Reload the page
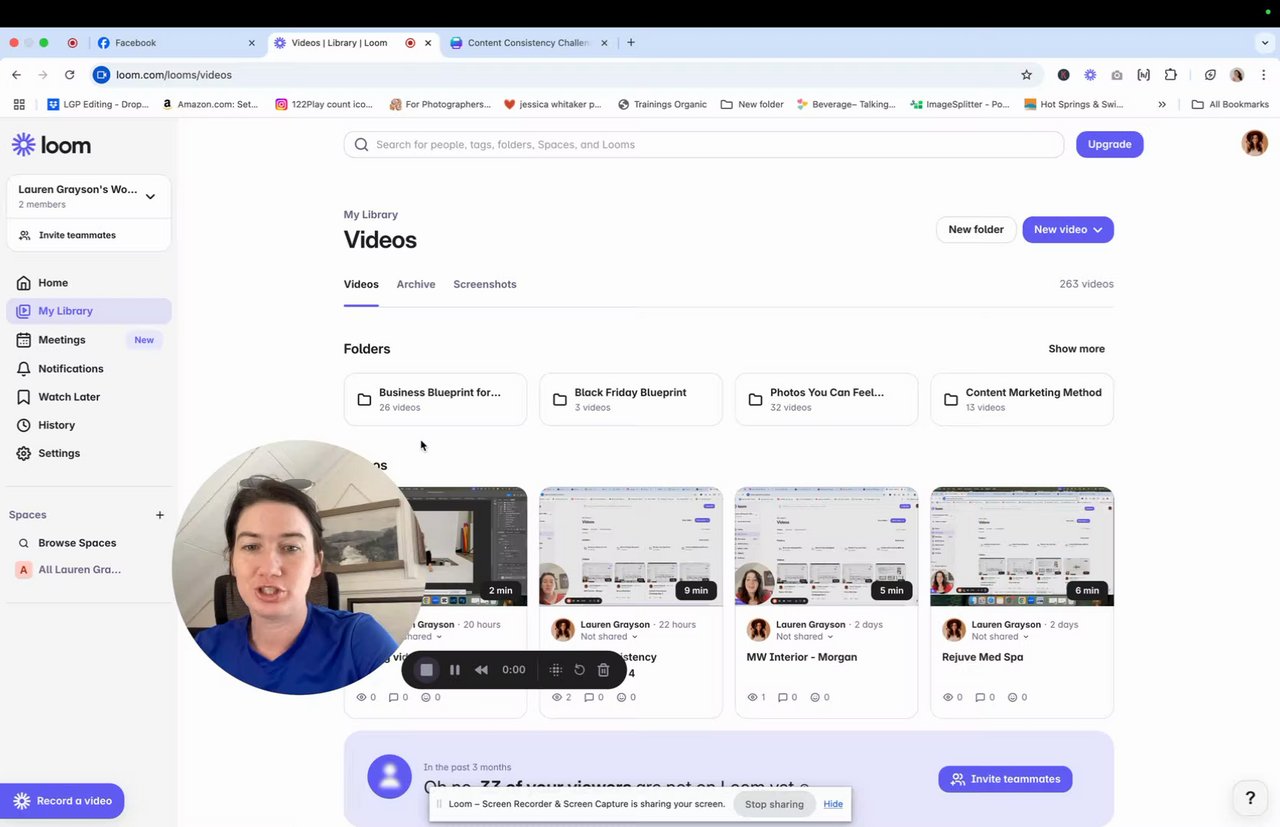 pos(69,75)
